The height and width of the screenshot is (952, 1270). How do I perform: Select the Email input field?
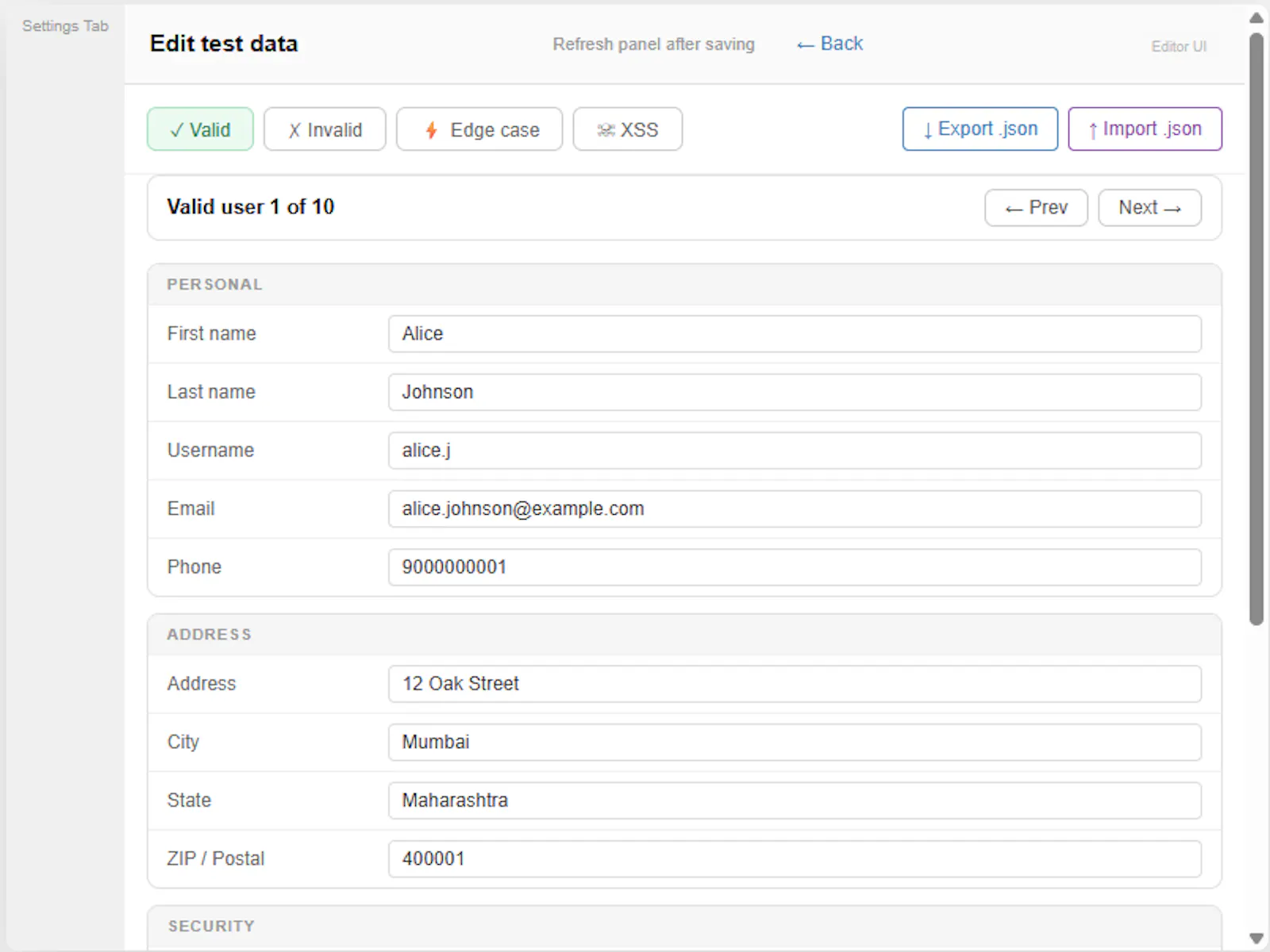795,509
